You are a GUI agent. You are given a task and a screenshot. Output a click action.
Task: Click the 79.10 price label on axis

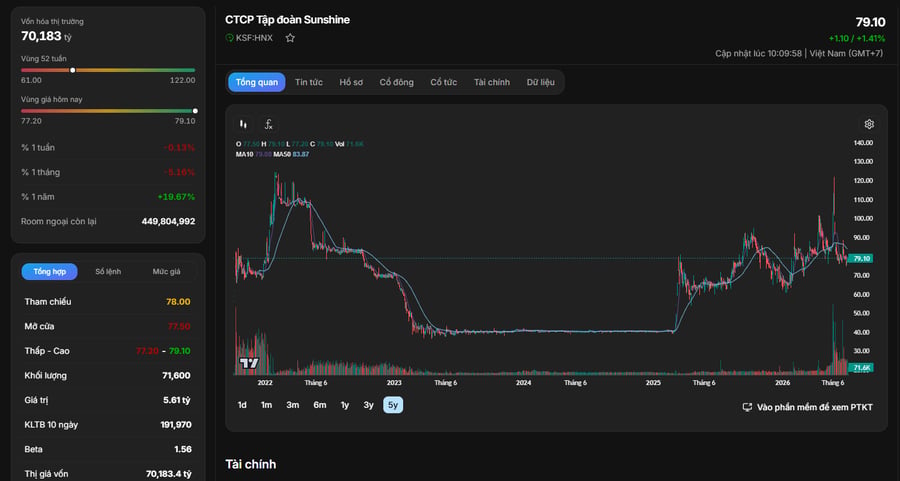862,258
